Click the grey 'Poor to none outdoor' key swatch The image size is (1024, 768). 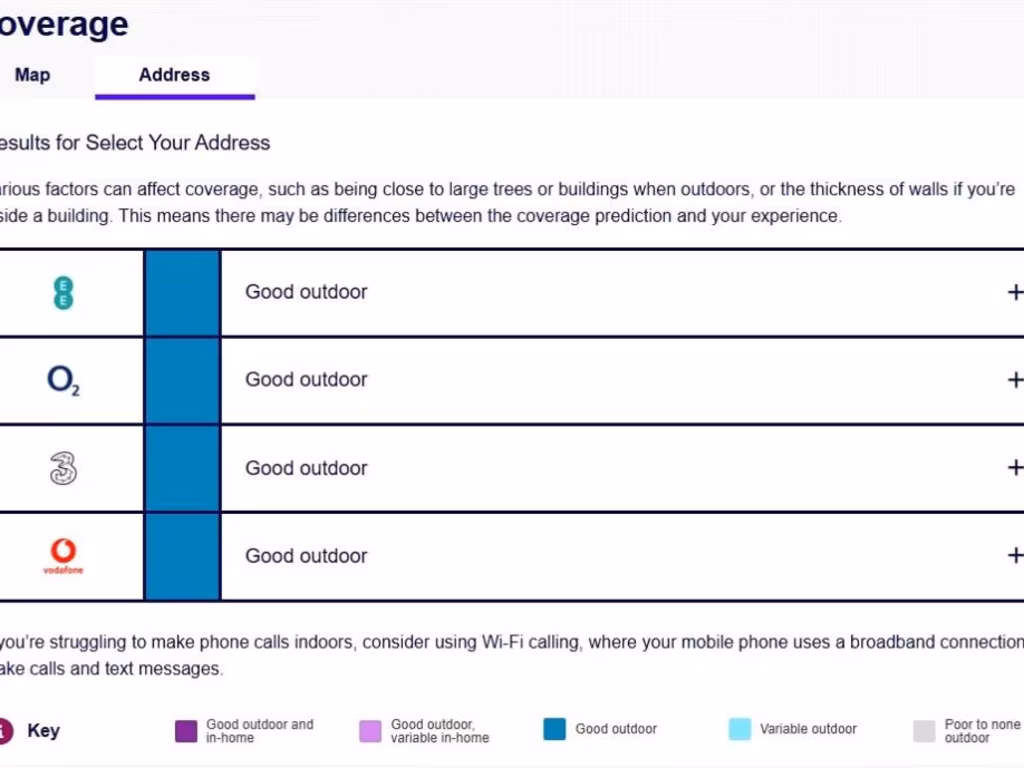pos(924,731)
